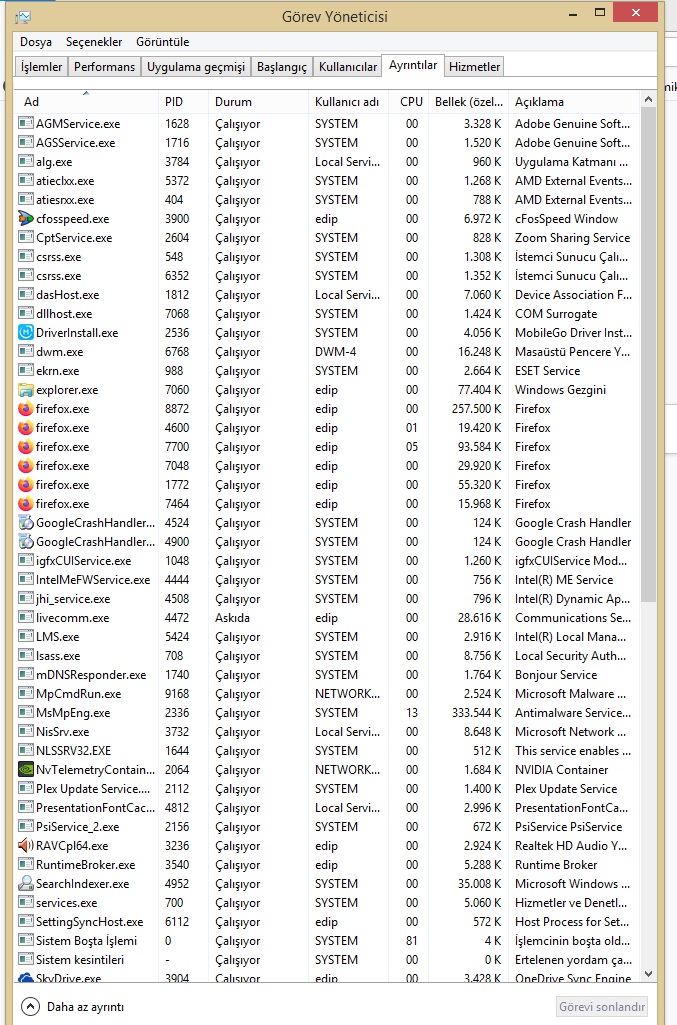
Task: Select the SkyDrive.exe cloud icon
Action: coord(26,978)
